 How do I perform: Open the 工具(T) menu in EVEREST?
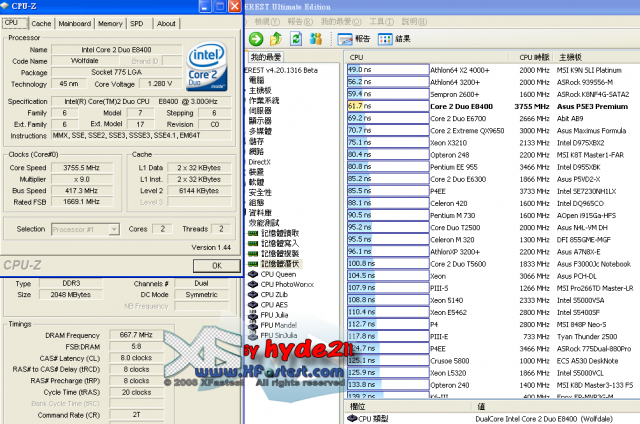[382, 21]
